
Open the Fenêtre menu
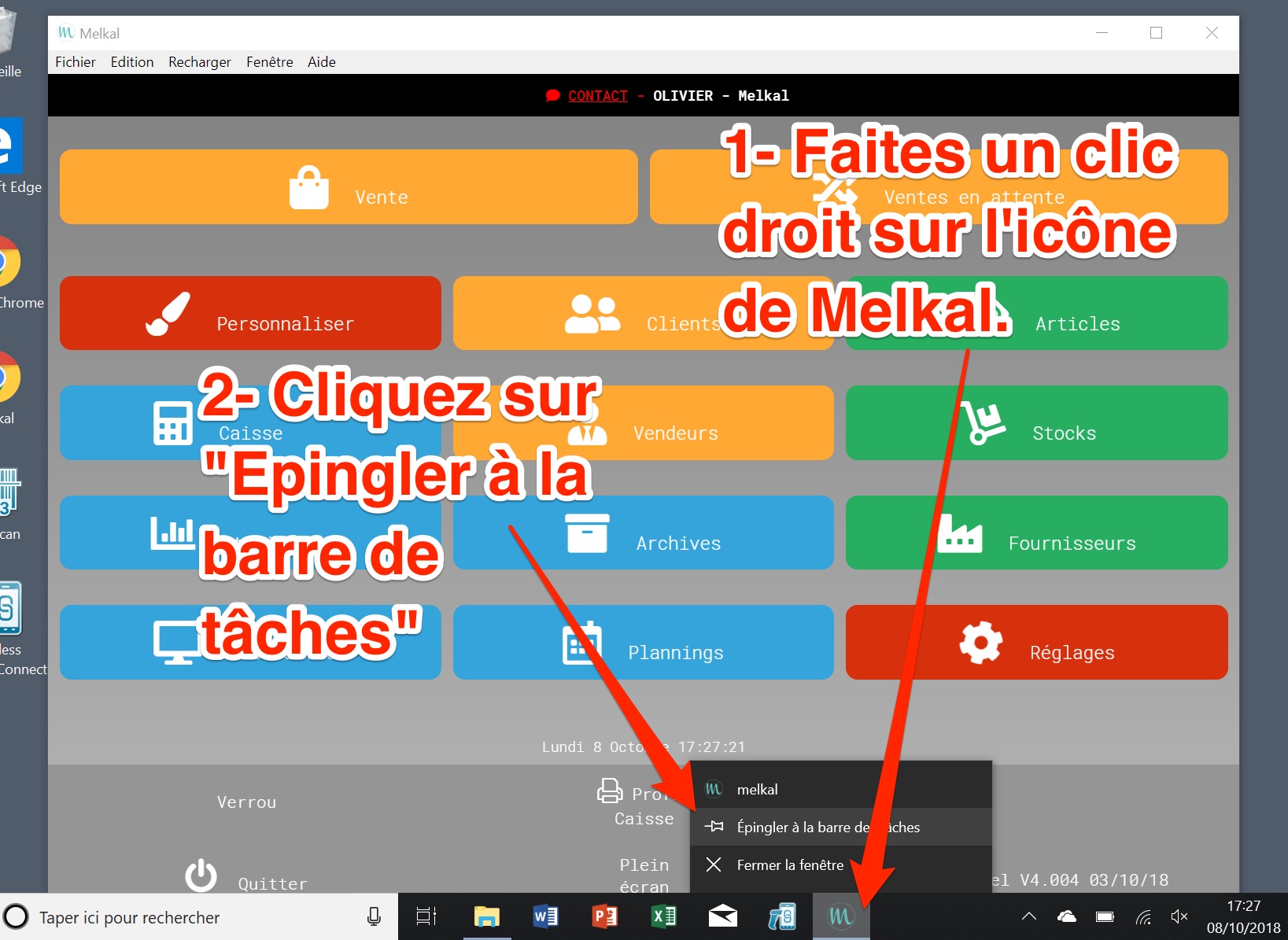270,62
